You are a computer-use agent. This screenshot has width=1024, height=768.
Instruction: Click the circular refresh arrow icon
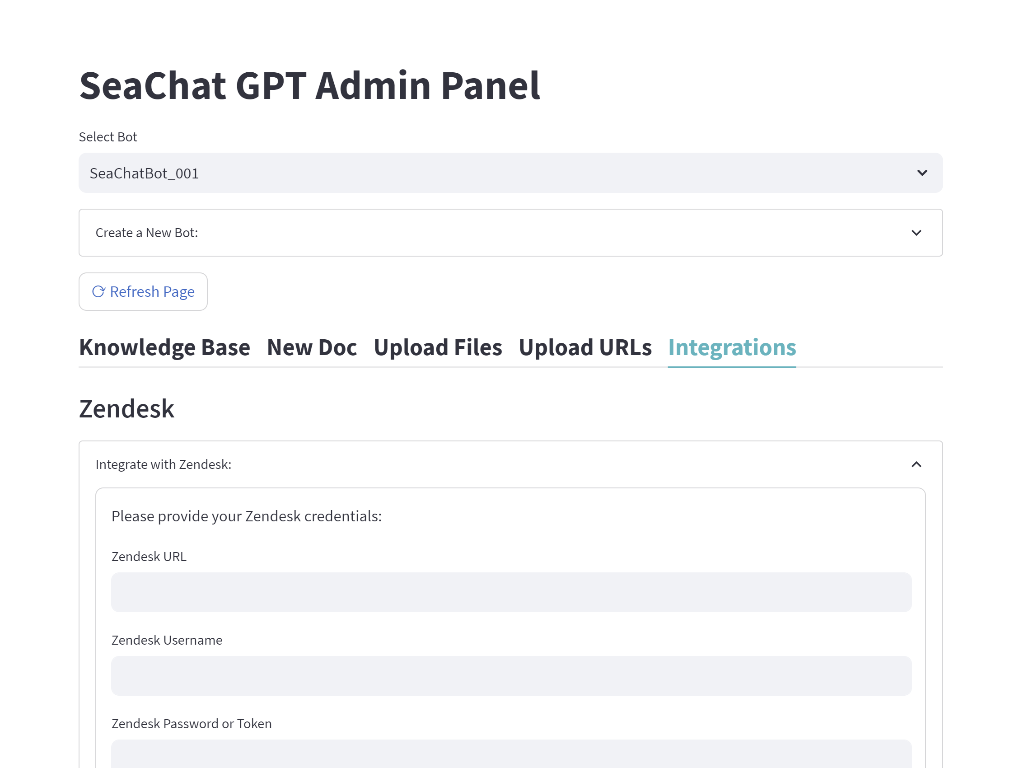(x=98, y=292)
